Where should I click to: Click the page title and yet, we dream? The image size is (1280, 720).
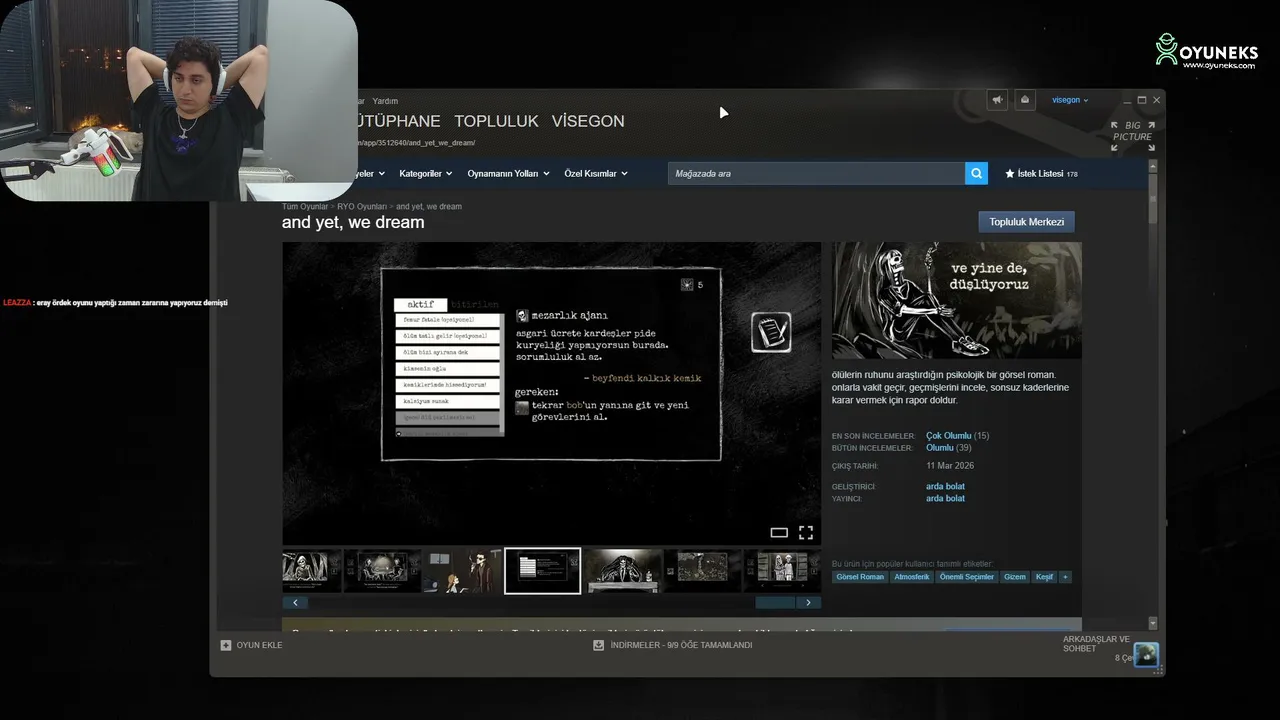coord(353,222)
